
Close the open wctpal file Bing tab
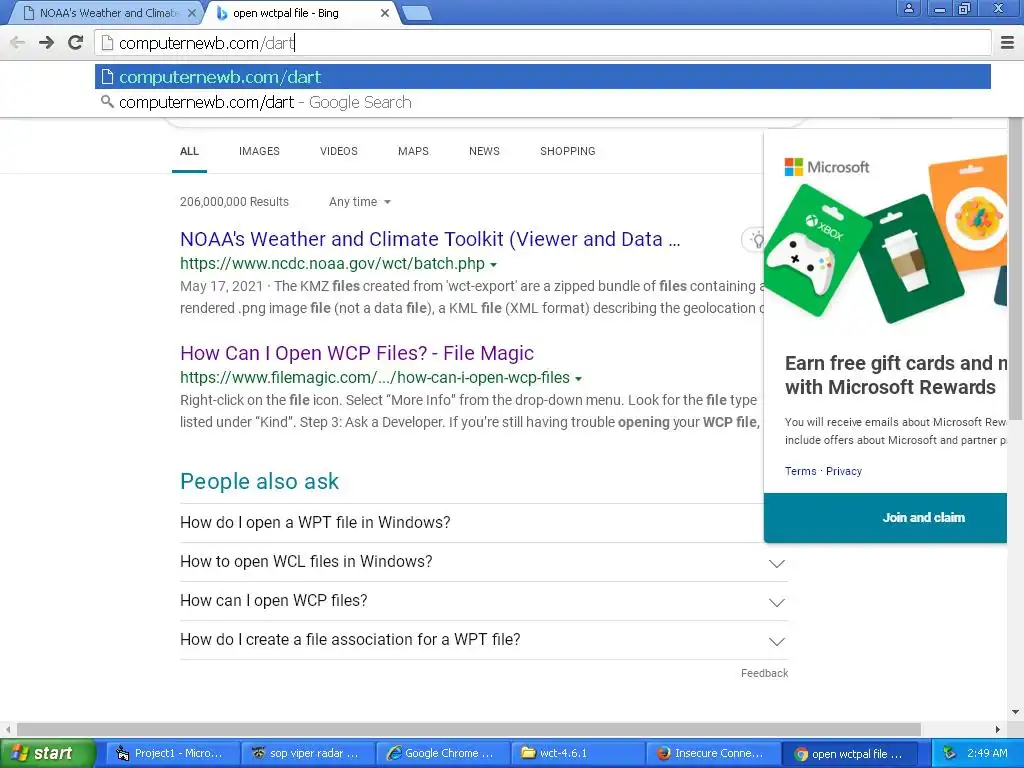pyautogui.click(x=385, y=13)
